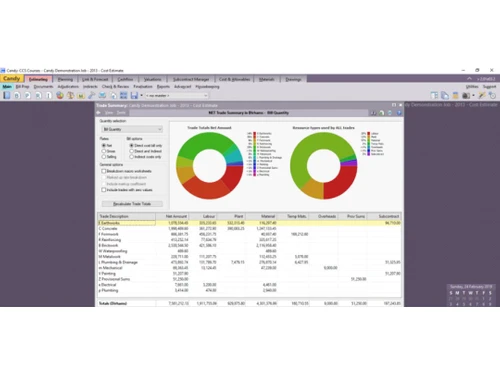
Task: Click the Subcontract column header
Action: pyautogui.click(x=384, y=216)
